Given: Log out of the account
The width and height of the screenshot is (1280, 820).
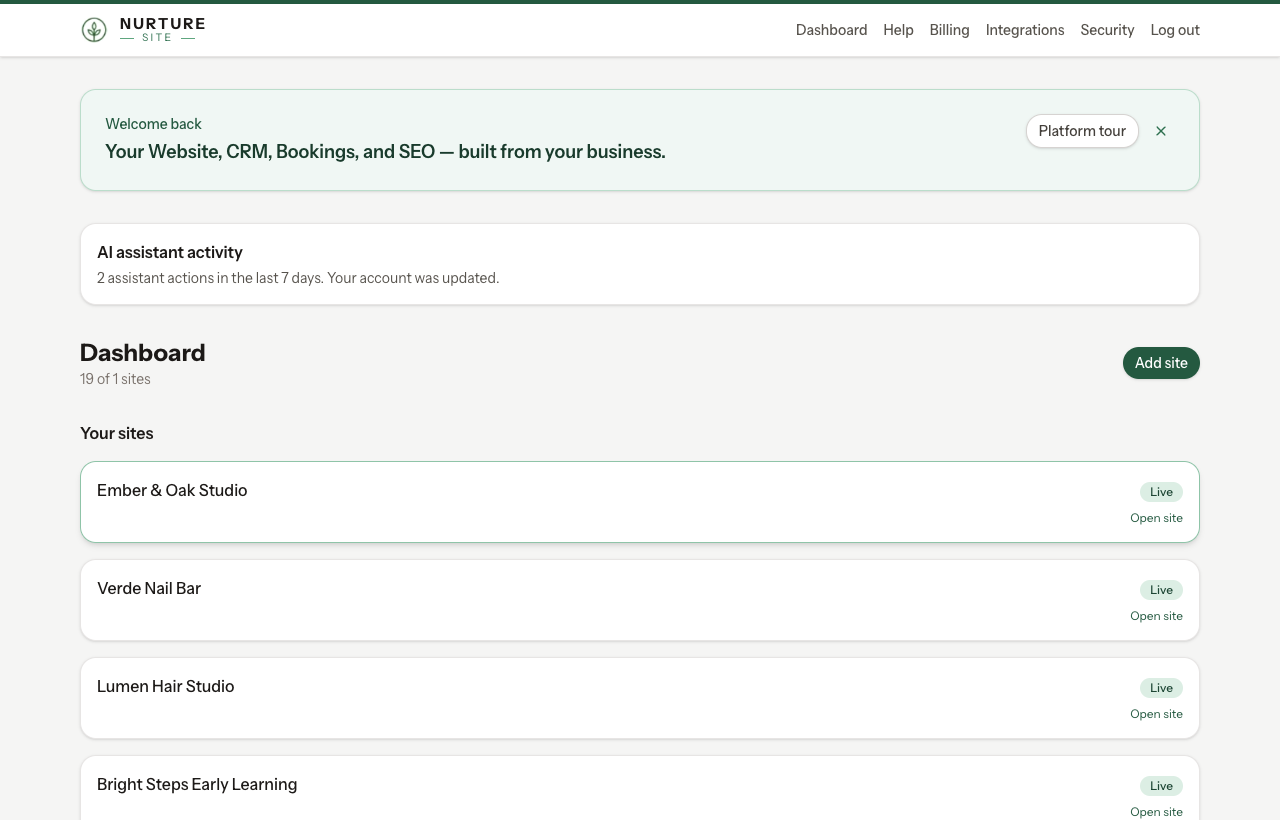Looking at the screenshot, I should (1175, 30).
